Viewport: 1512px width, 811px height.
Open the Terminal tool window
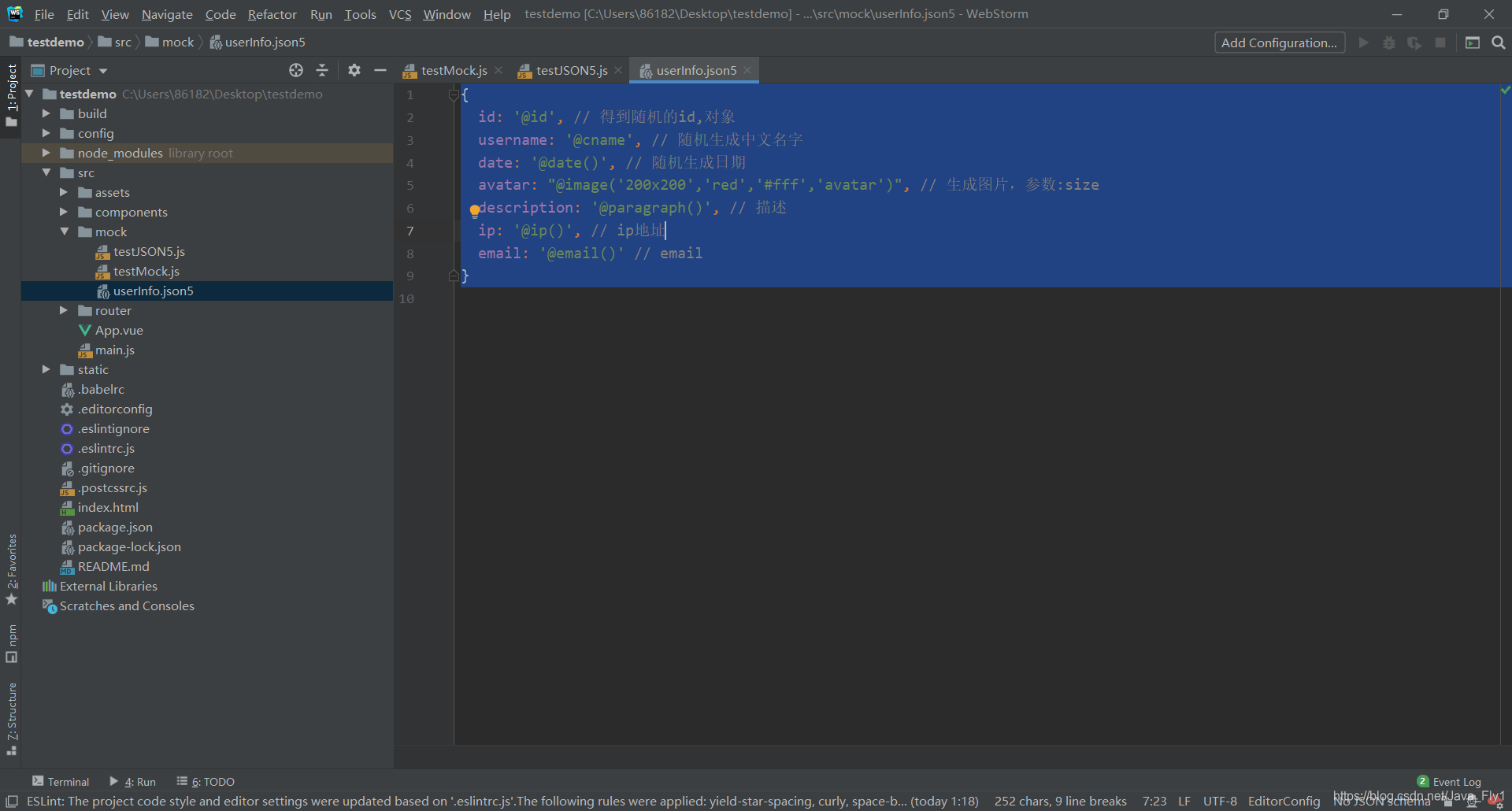click(x=61, y=781)
